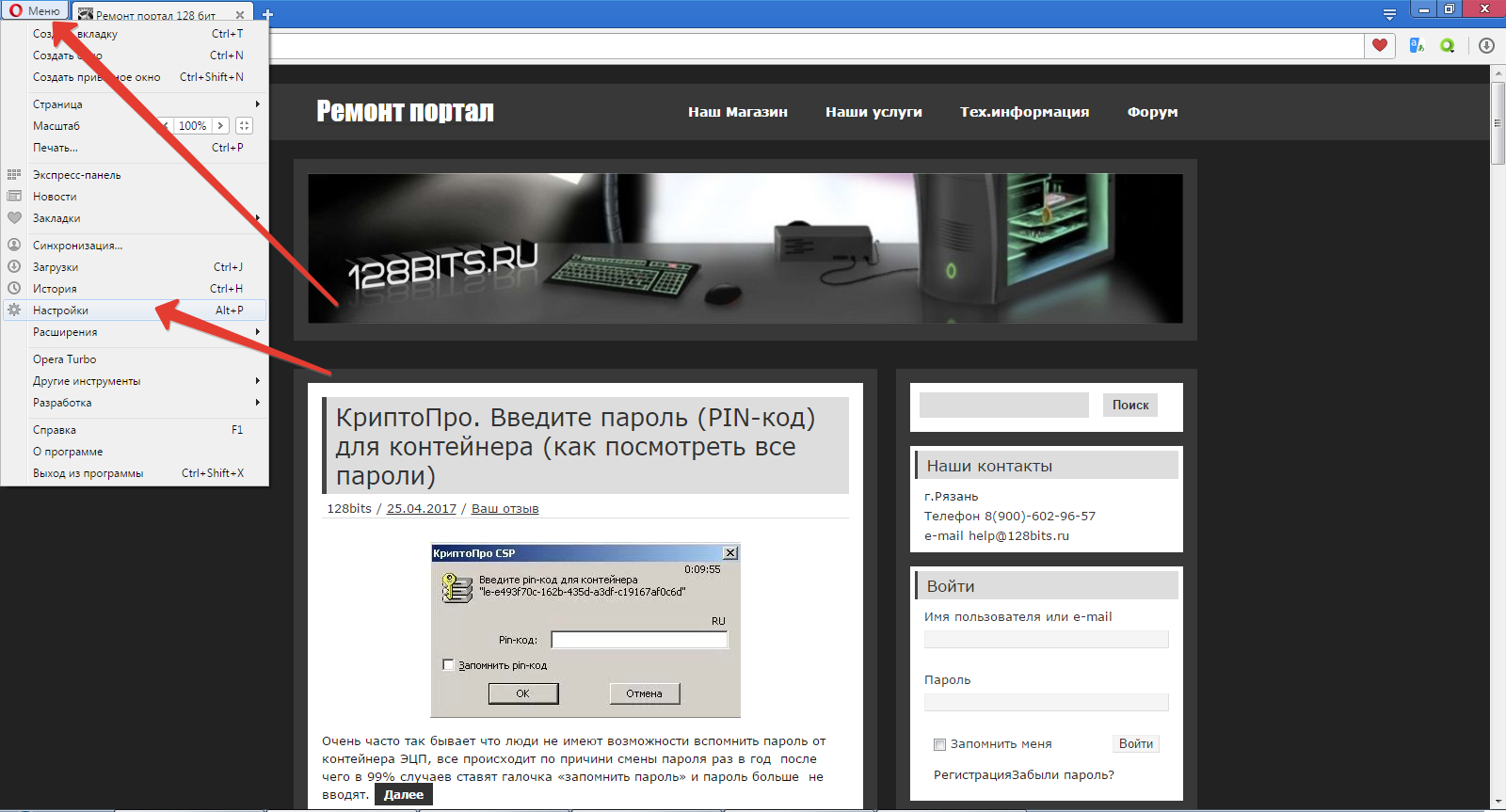
Task: Click the 128BITS.RU banner image
Action: (745, 248)
